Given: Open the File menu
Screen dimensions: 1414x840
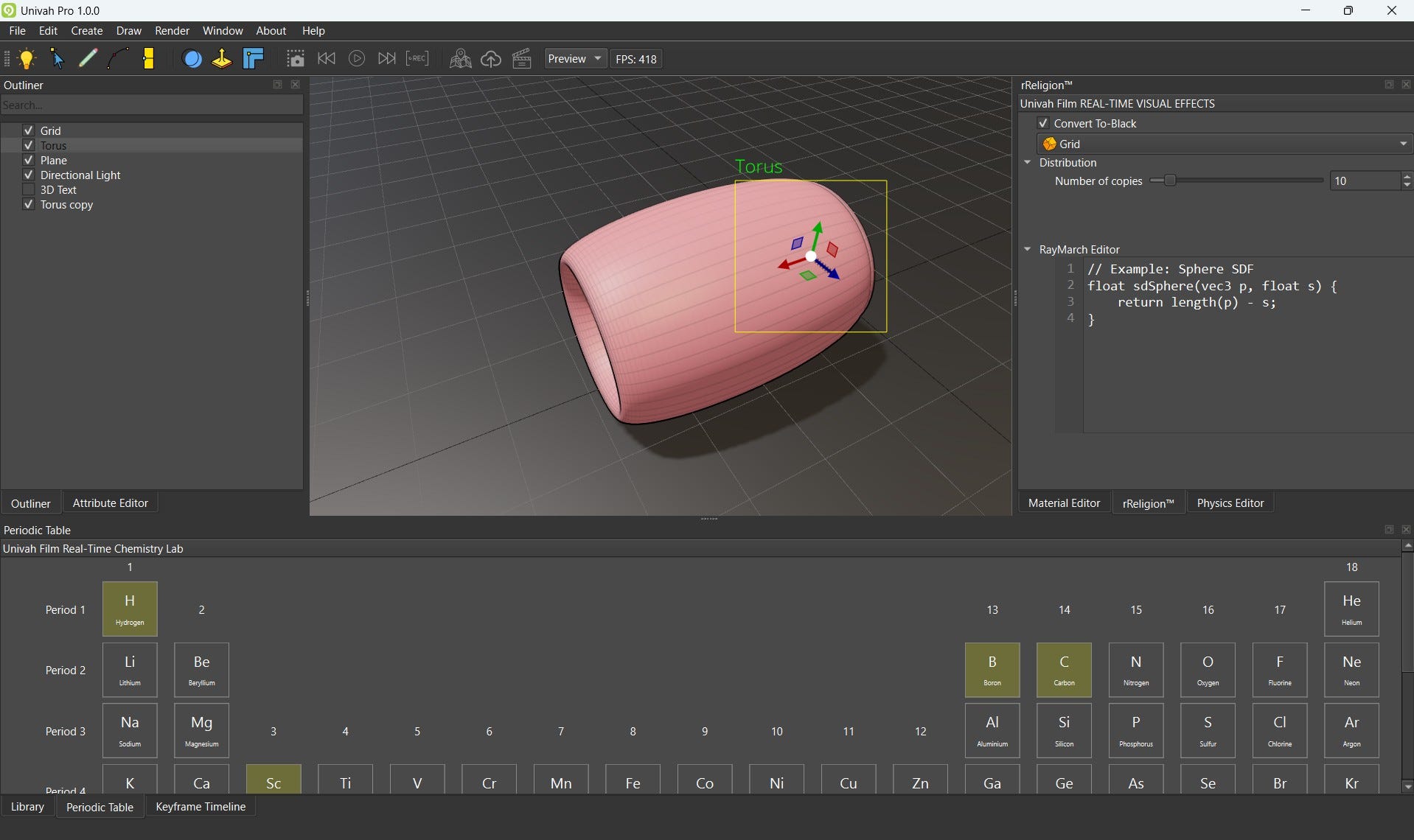Looking at the screenshot, I should click(17, 31).
